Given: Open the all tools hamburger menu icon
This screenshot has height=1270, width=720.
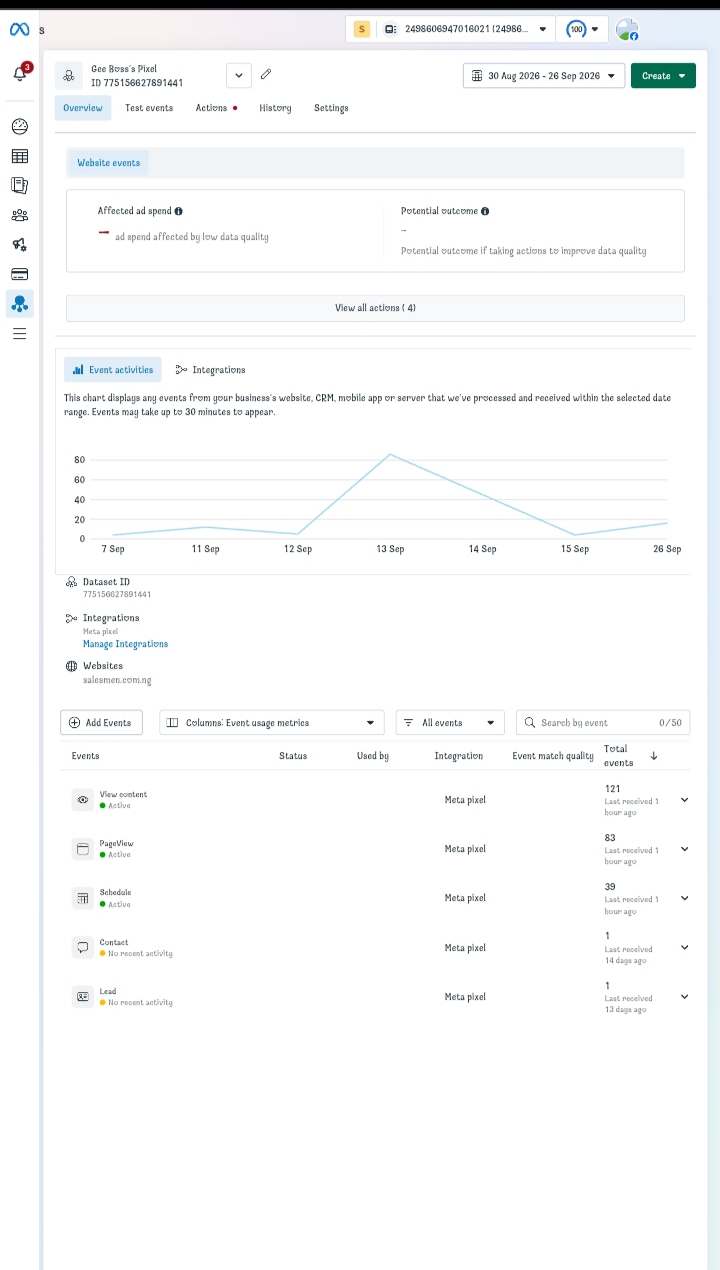Looking at the screenshot, I should (20, 334).
